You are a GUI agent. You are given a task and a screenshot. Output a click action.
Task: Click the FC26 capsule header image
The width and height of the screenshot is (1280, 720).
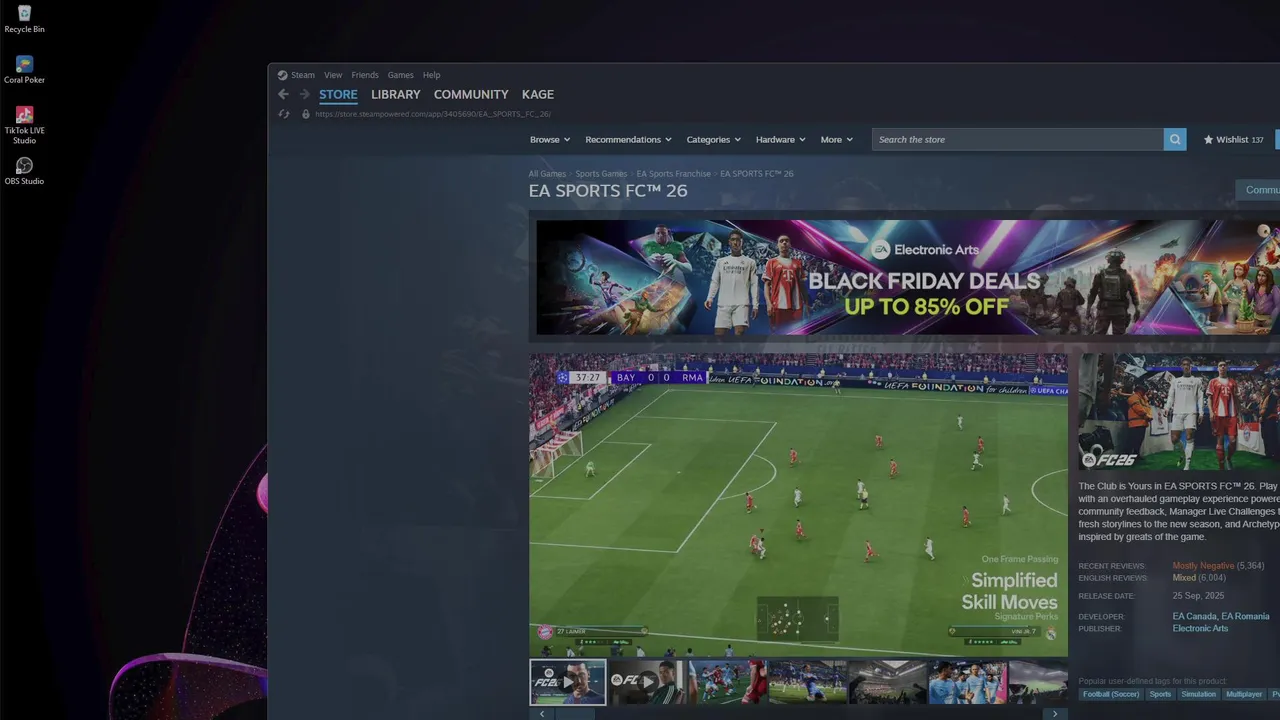1179,412
